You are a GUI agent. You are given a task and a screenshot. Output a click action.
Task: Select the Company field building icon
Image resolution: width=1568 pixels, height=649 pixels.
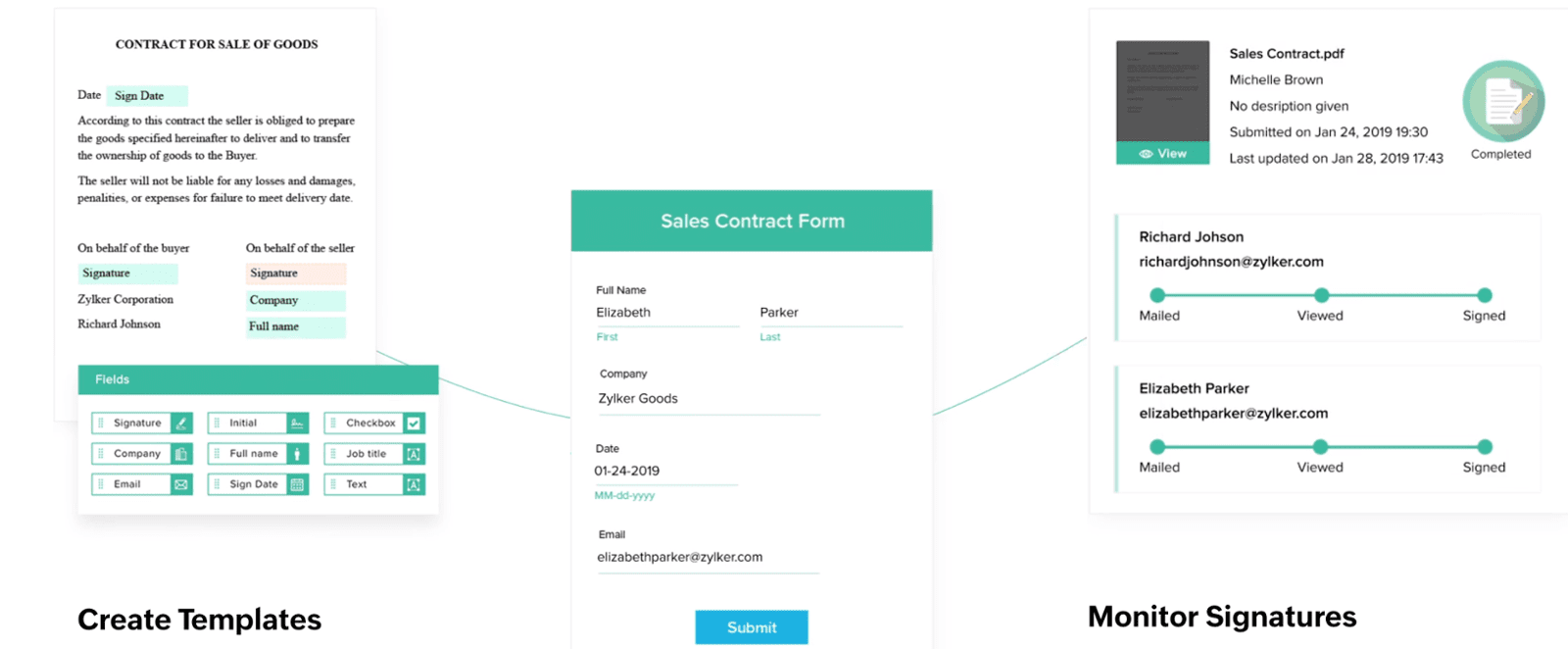coord(181,454)
